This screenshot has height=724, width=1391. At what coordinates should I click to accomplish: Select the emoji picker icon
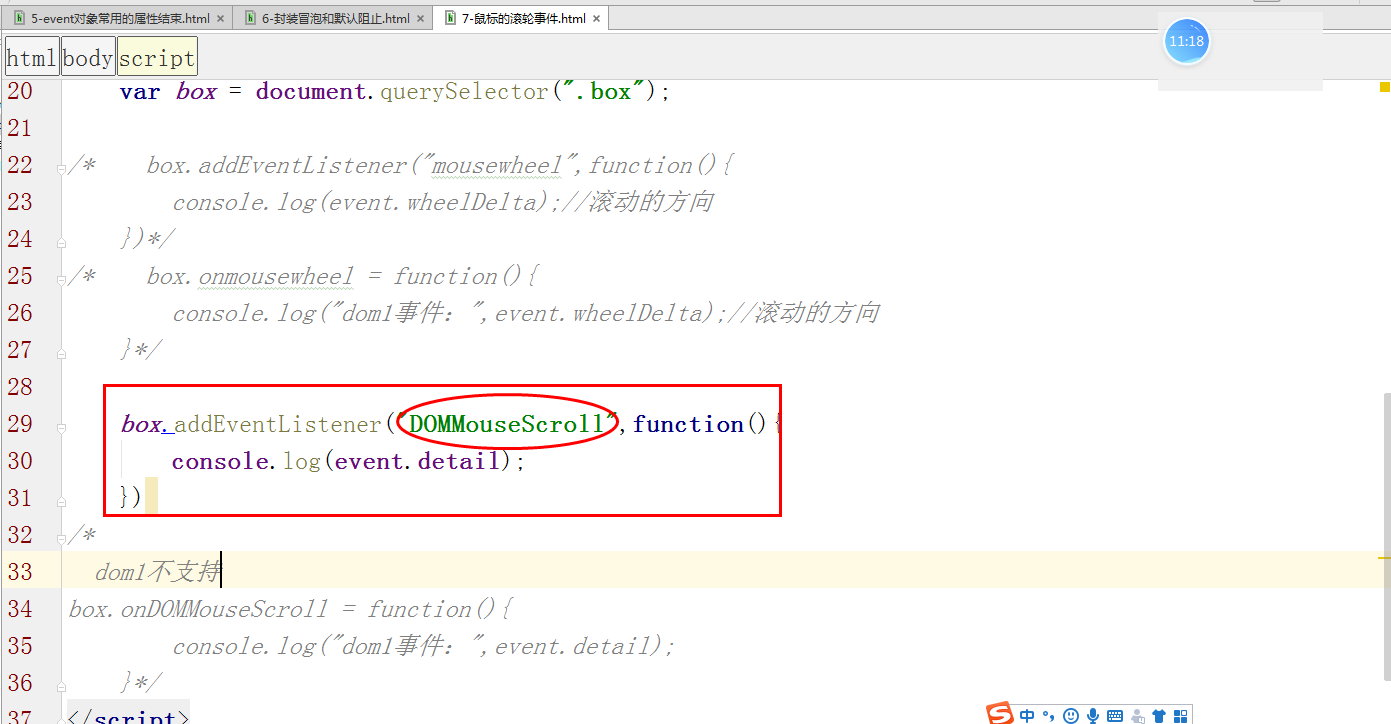pyautogui.click(x=1070, y=714)
